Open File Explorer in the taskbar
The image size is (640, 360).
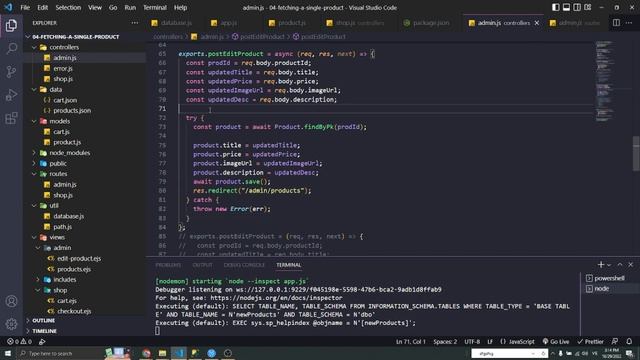[x=162, y=353]
